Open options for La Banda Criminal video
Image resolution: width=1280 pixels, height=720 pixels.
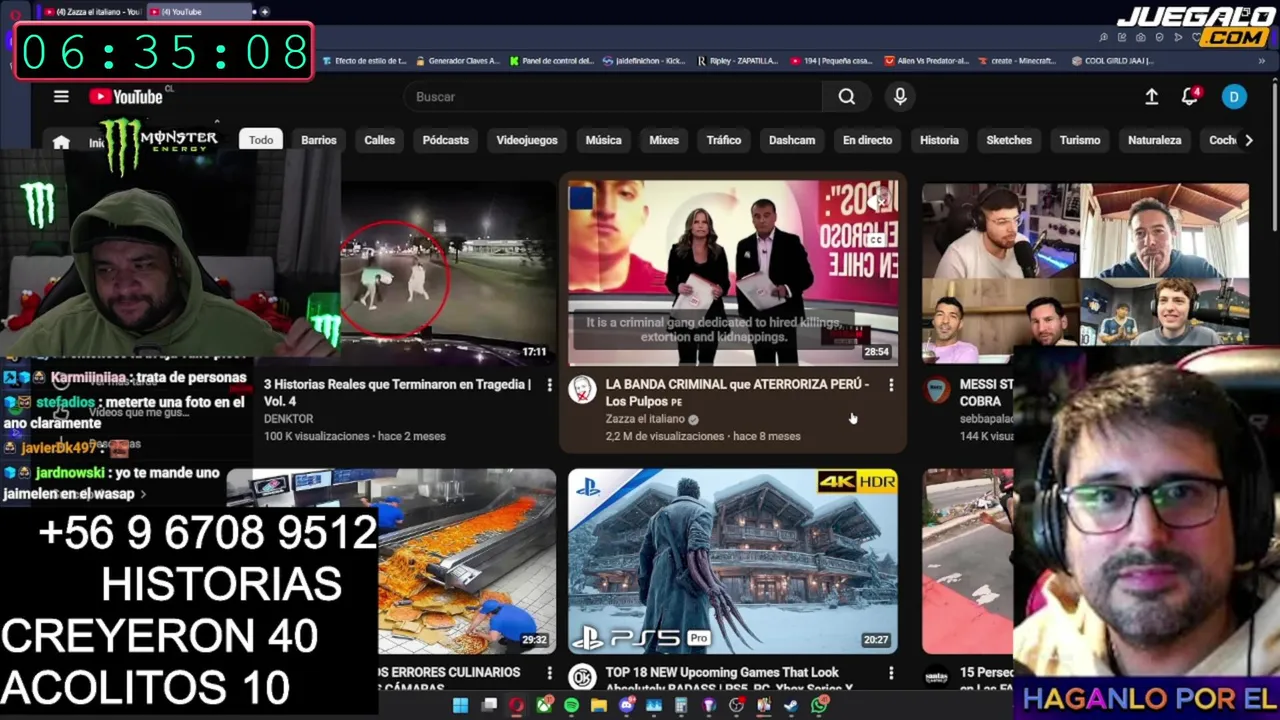pyautogui.click(x=891, y=385)
